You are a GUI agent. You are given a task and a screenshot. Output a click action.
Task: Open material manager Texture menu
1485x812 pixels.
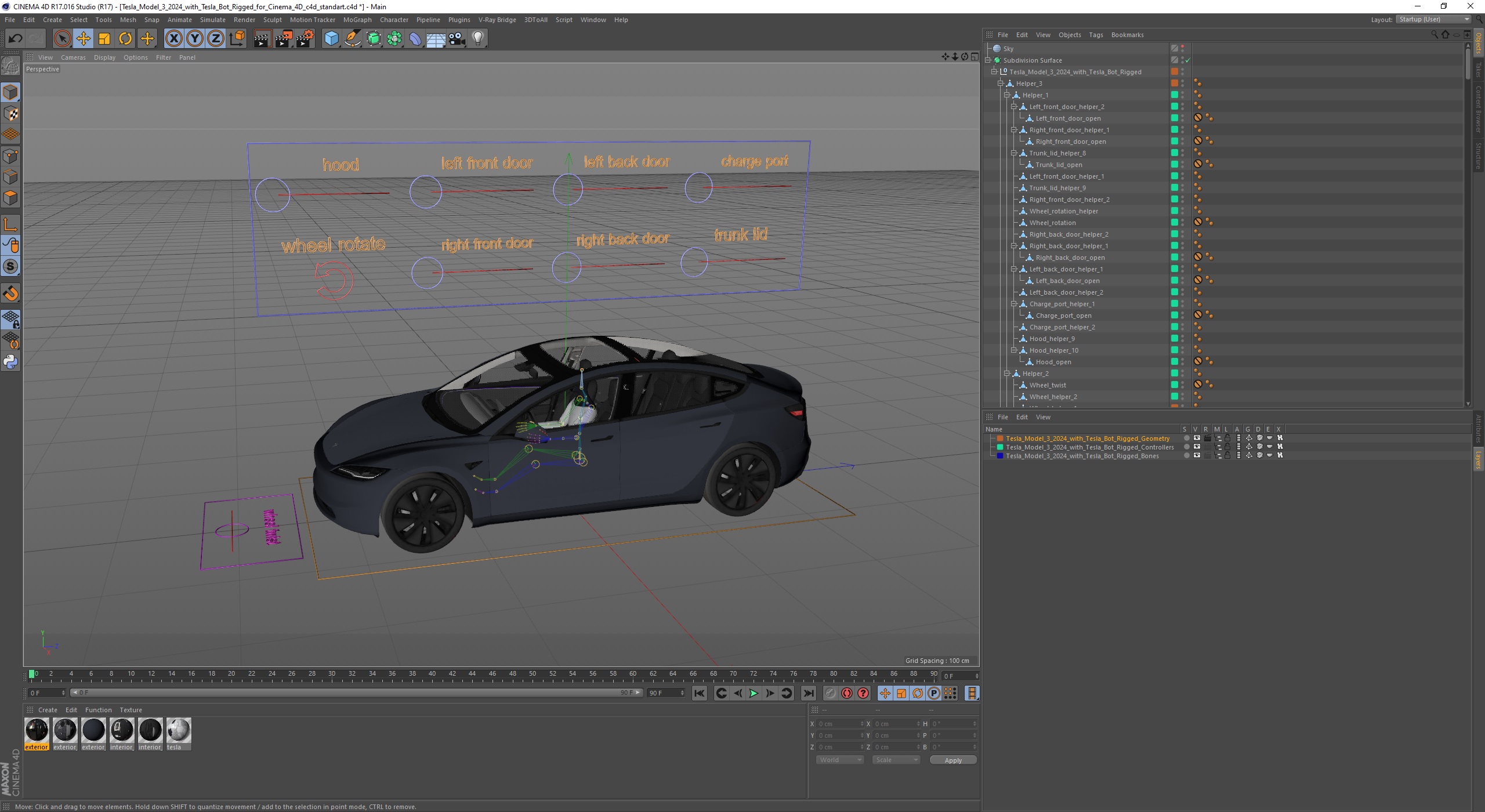pos(131,710)
